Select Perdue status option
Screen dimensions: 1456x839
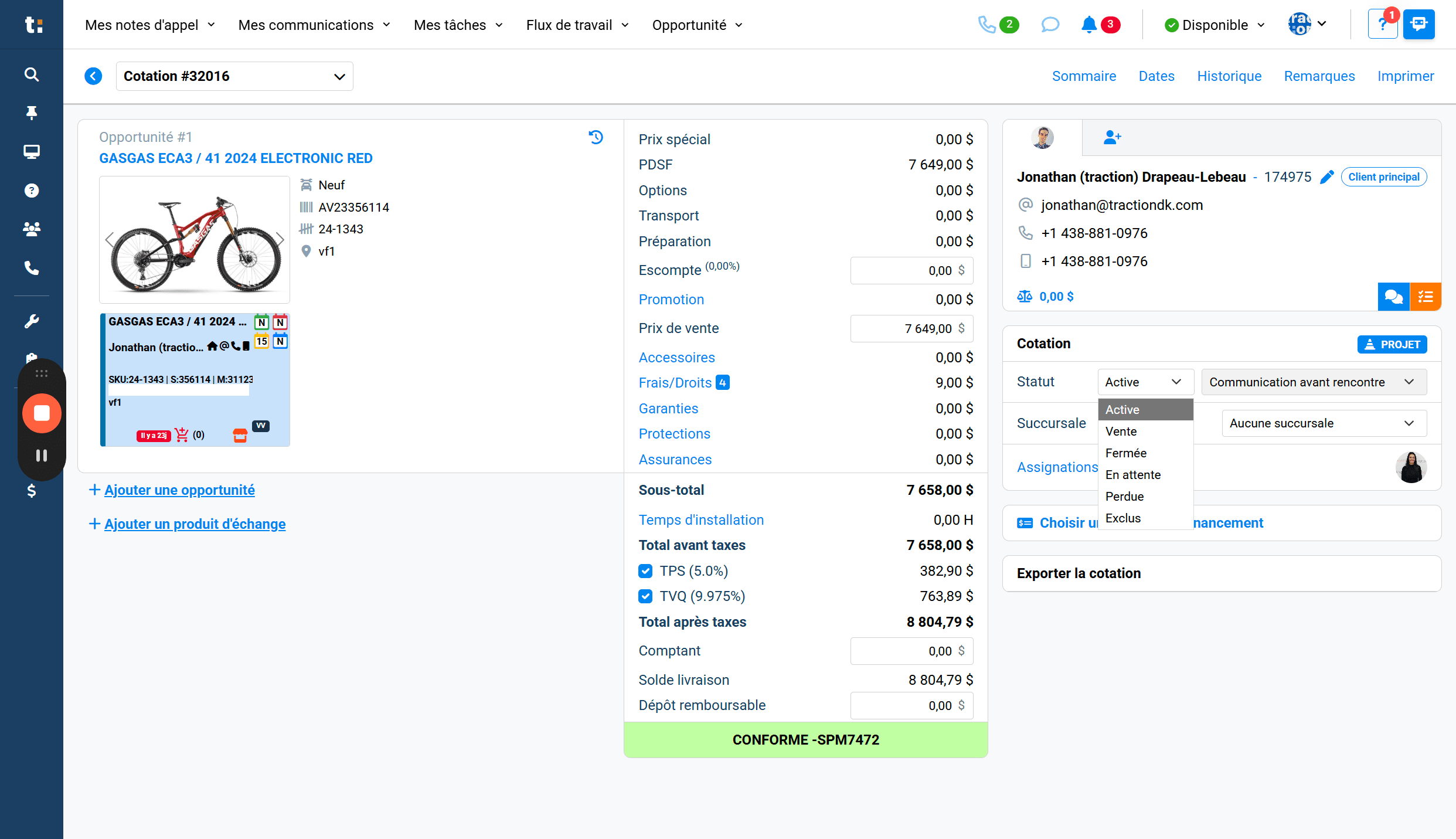pyautogui.click(x=1145, y=497)
